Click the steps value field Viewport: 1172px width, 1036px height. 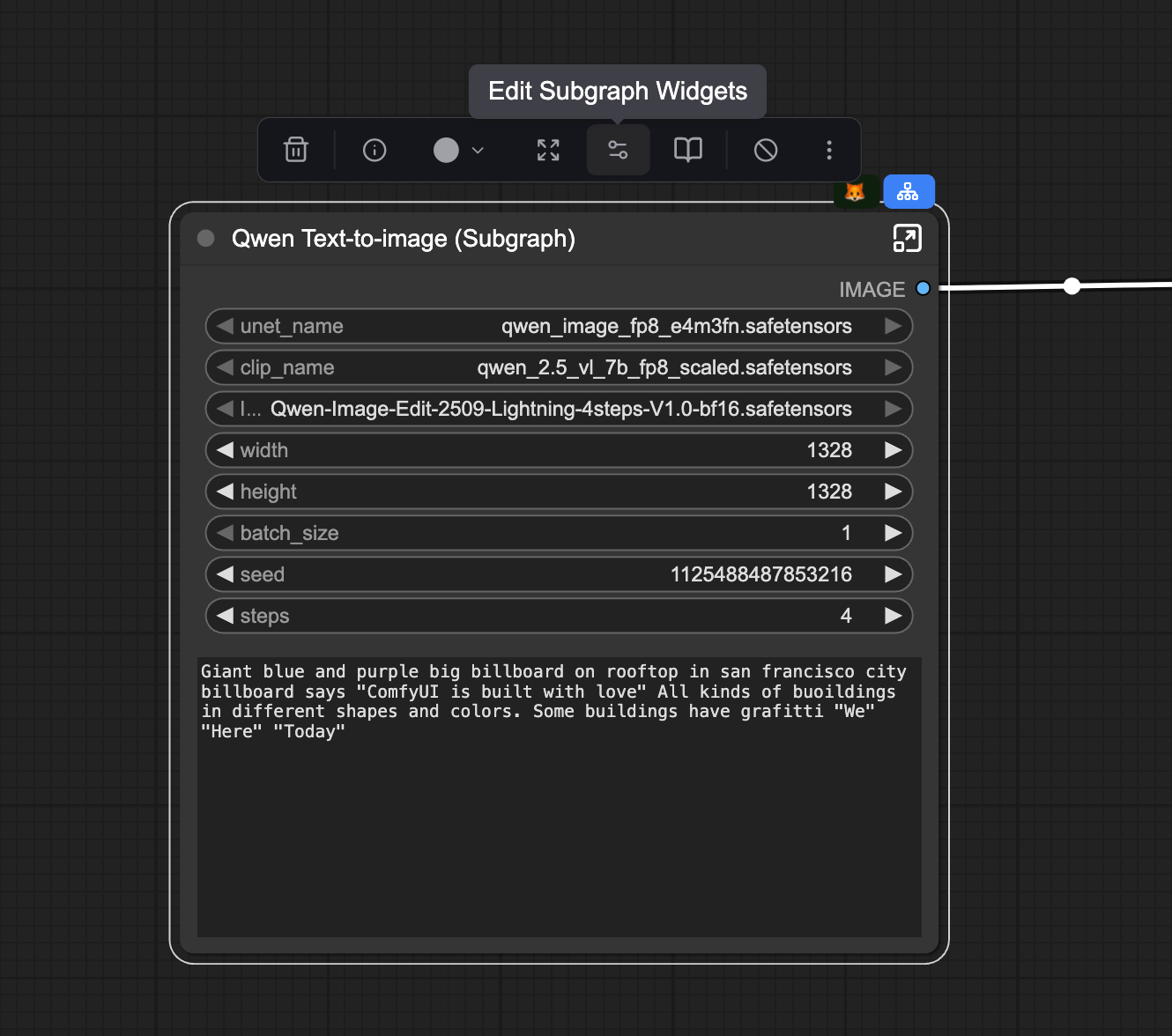(559, 616)
